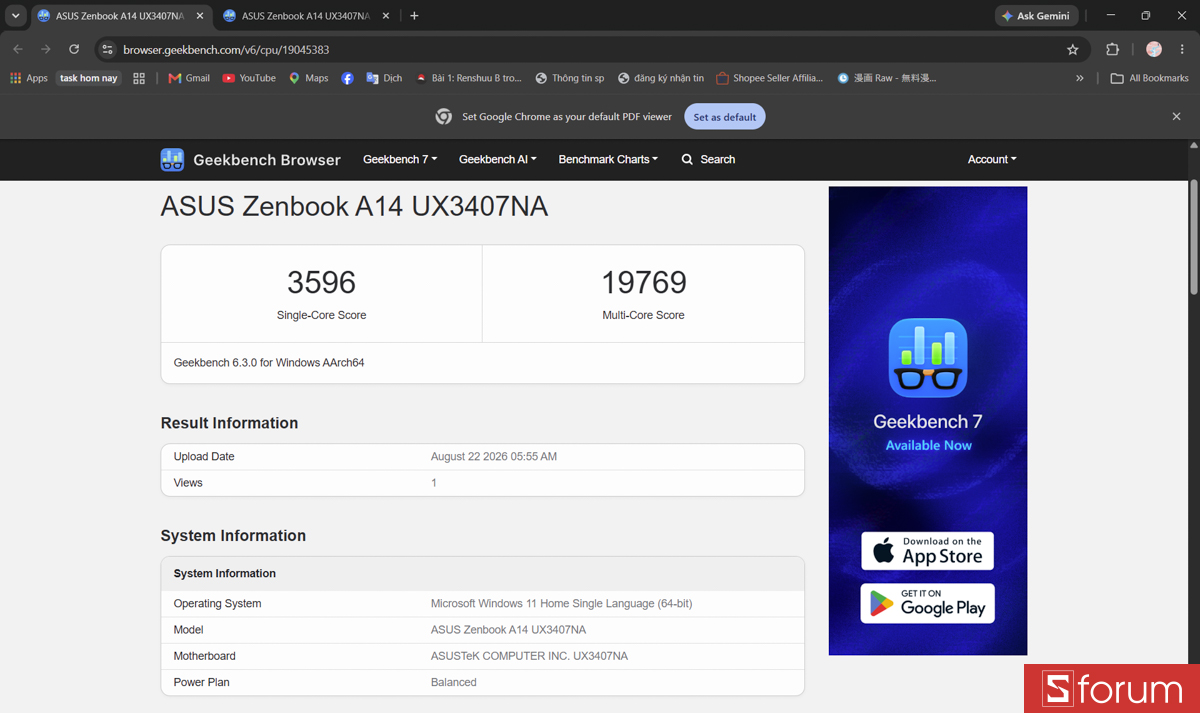Viewport: 1200px width, 713px height.
Task: Close the second ASUS Zenbook tab
Action: [x=386, y=16]
